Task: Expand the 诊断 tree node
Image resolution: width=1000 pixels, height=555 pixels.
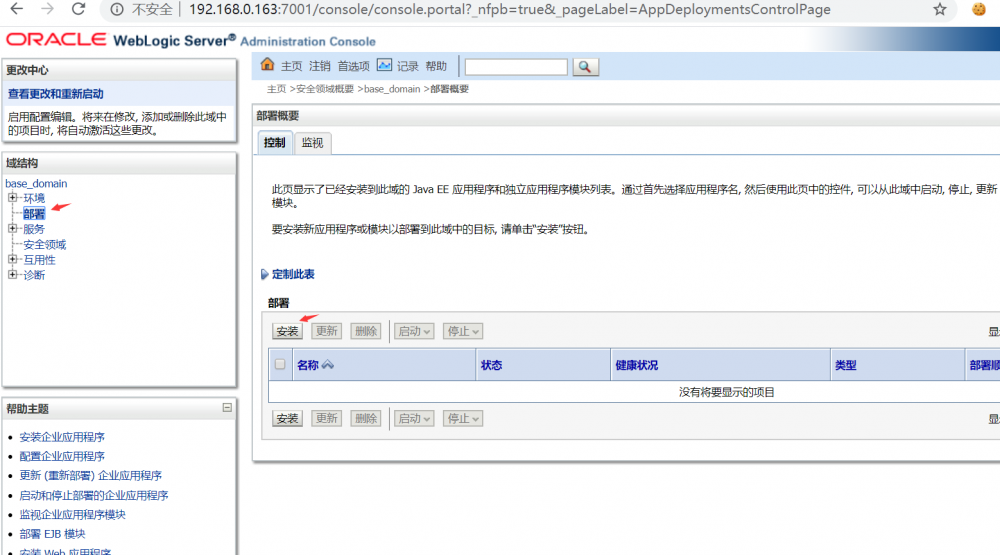Action: click(x=12, y=274)
